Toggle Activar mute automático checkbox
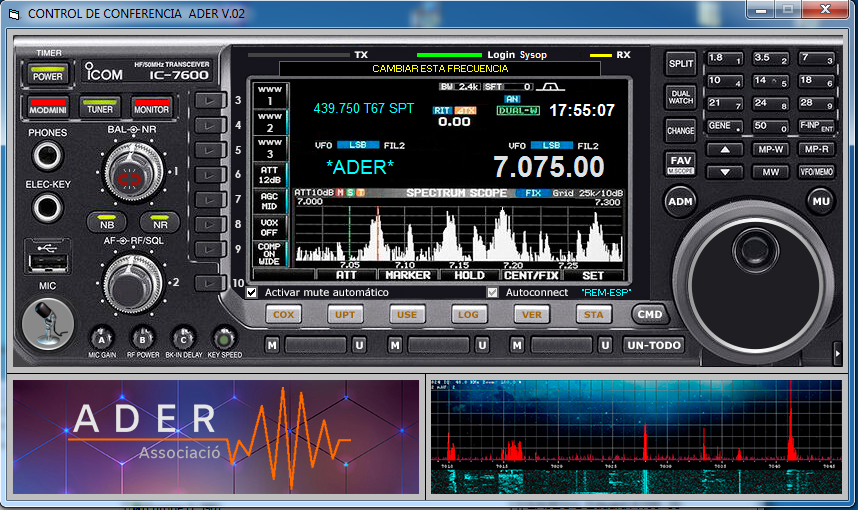The width and height of the screenshot is (858, 510). [x=252, y=293]
